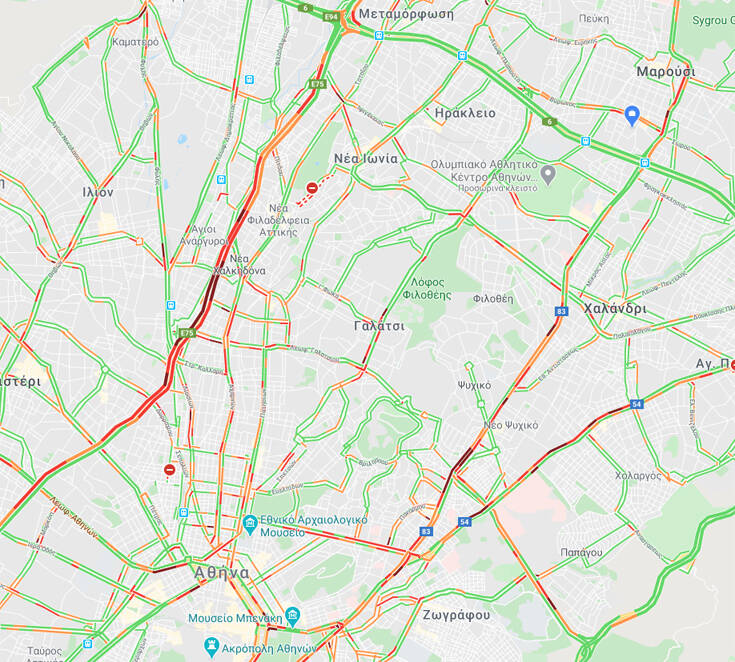Select the E75 shield near Νέα Χαλκηδόνα
This screenshot has height=662, width=735.
[187, 333]
